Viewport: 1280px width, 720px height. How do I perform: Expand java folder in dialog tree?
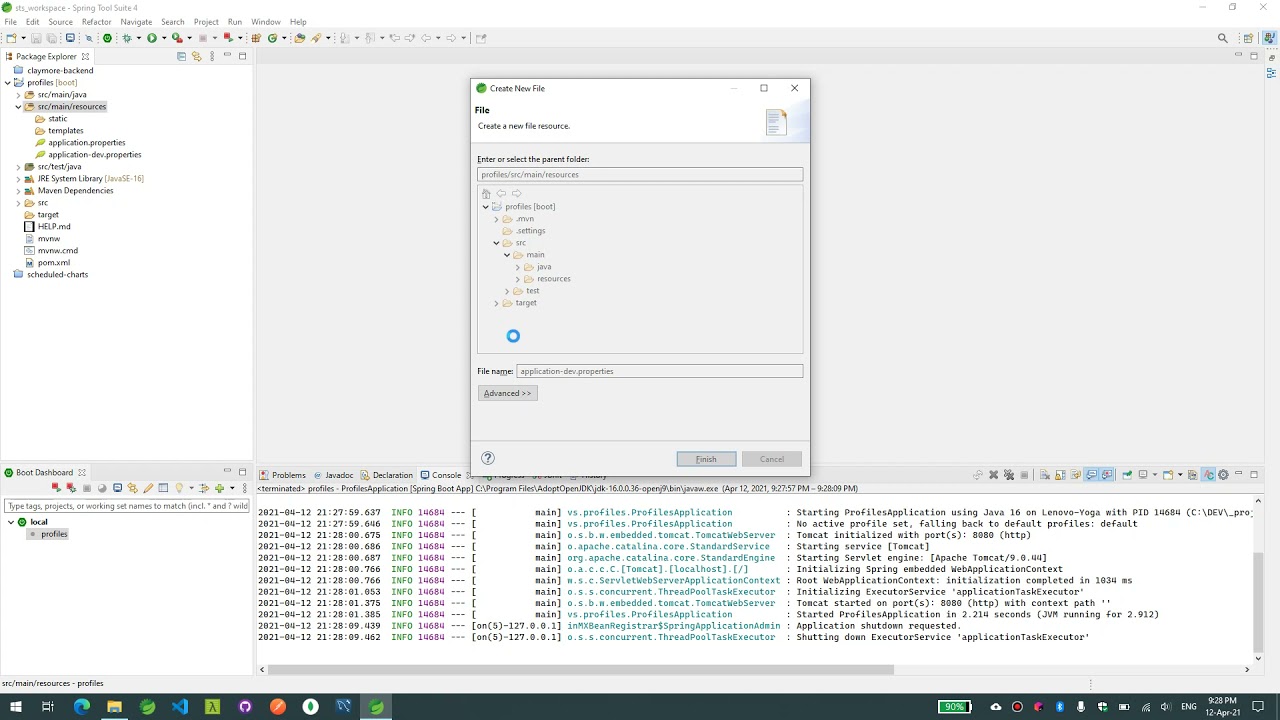coord(517,267)
